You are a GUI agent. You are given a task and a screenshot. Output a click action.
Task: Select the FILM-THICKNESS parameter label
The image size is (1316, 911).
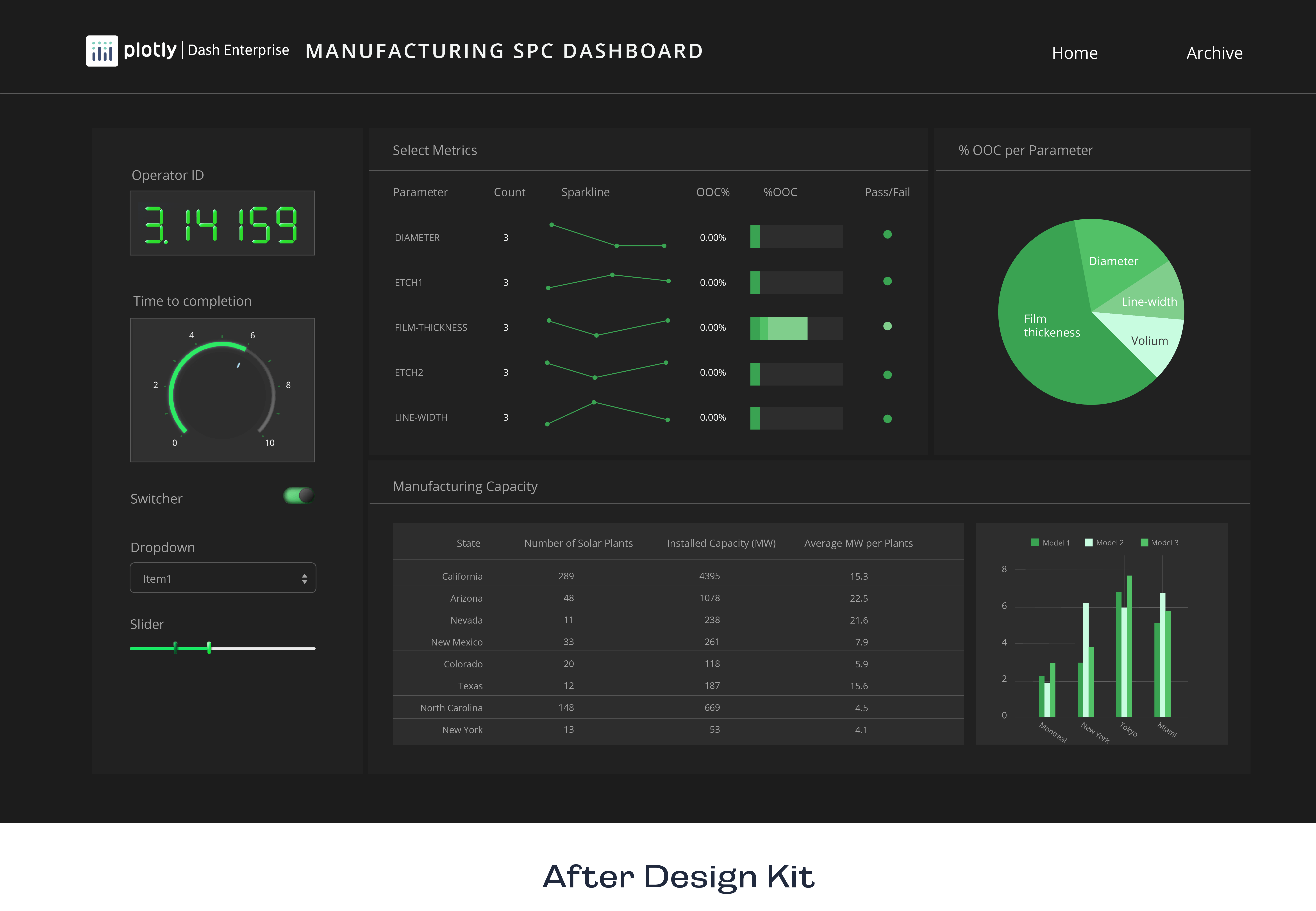point(431,328)
